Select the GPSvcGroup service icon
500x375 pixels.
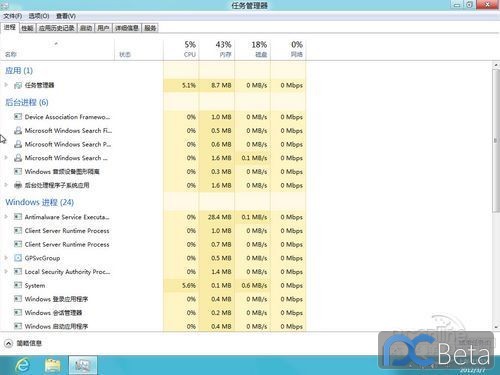(18, 258)
